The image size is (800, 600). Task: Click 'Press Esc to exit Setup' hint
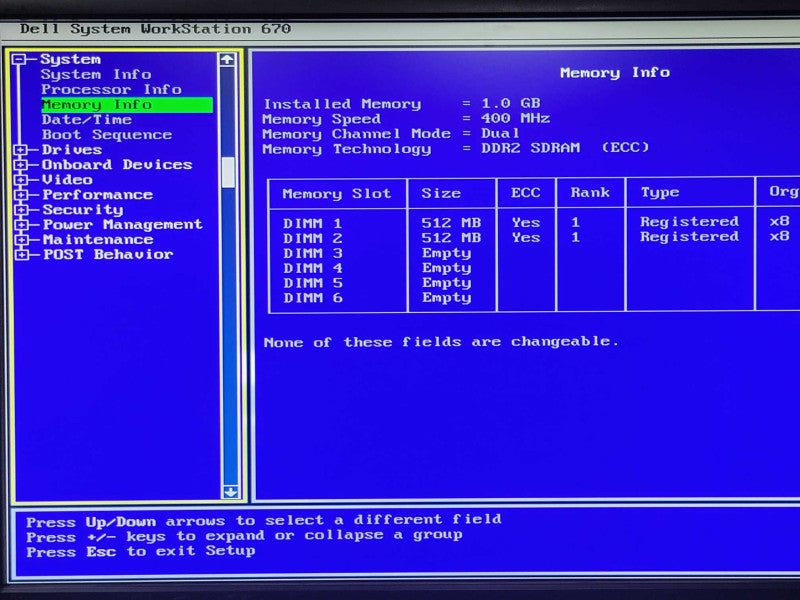[141, 552]
